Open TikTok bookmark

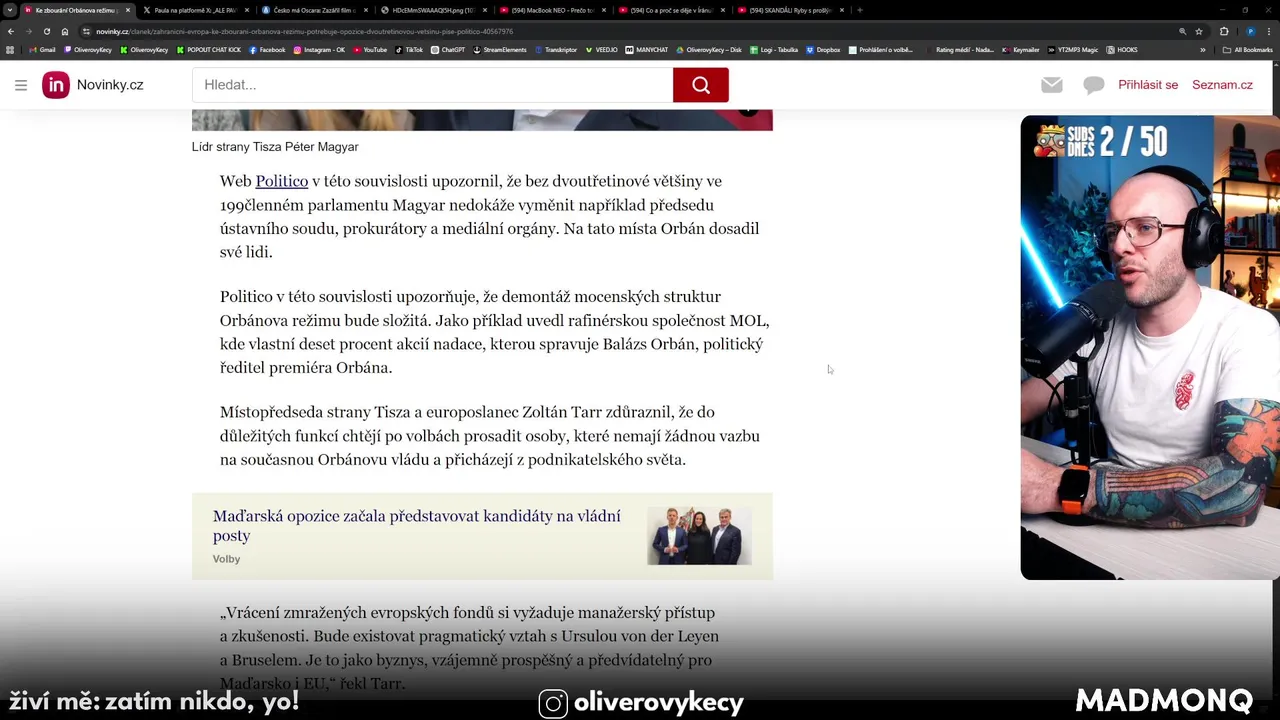(409, 49)
